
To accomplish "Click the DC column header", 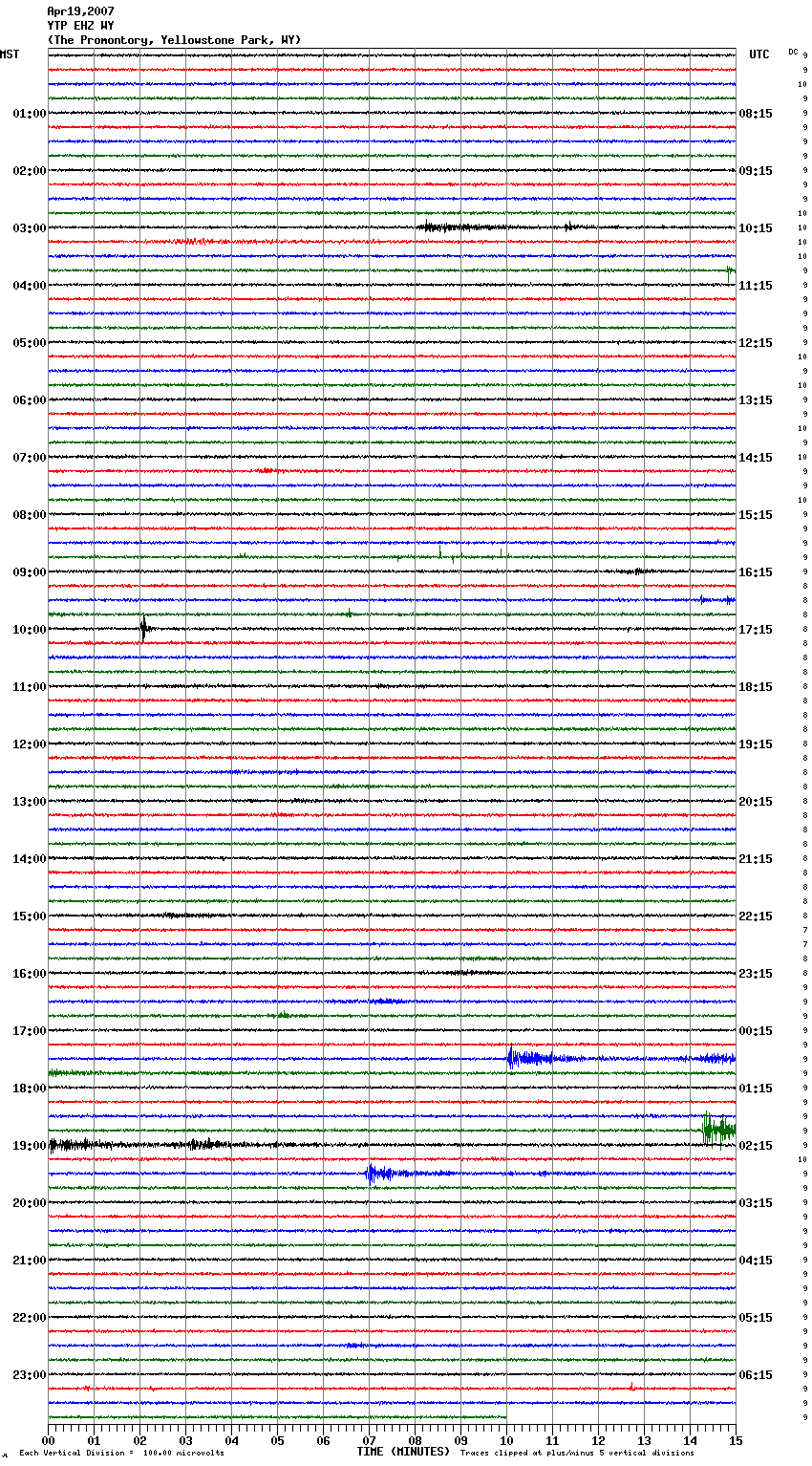I will [793, 52].
